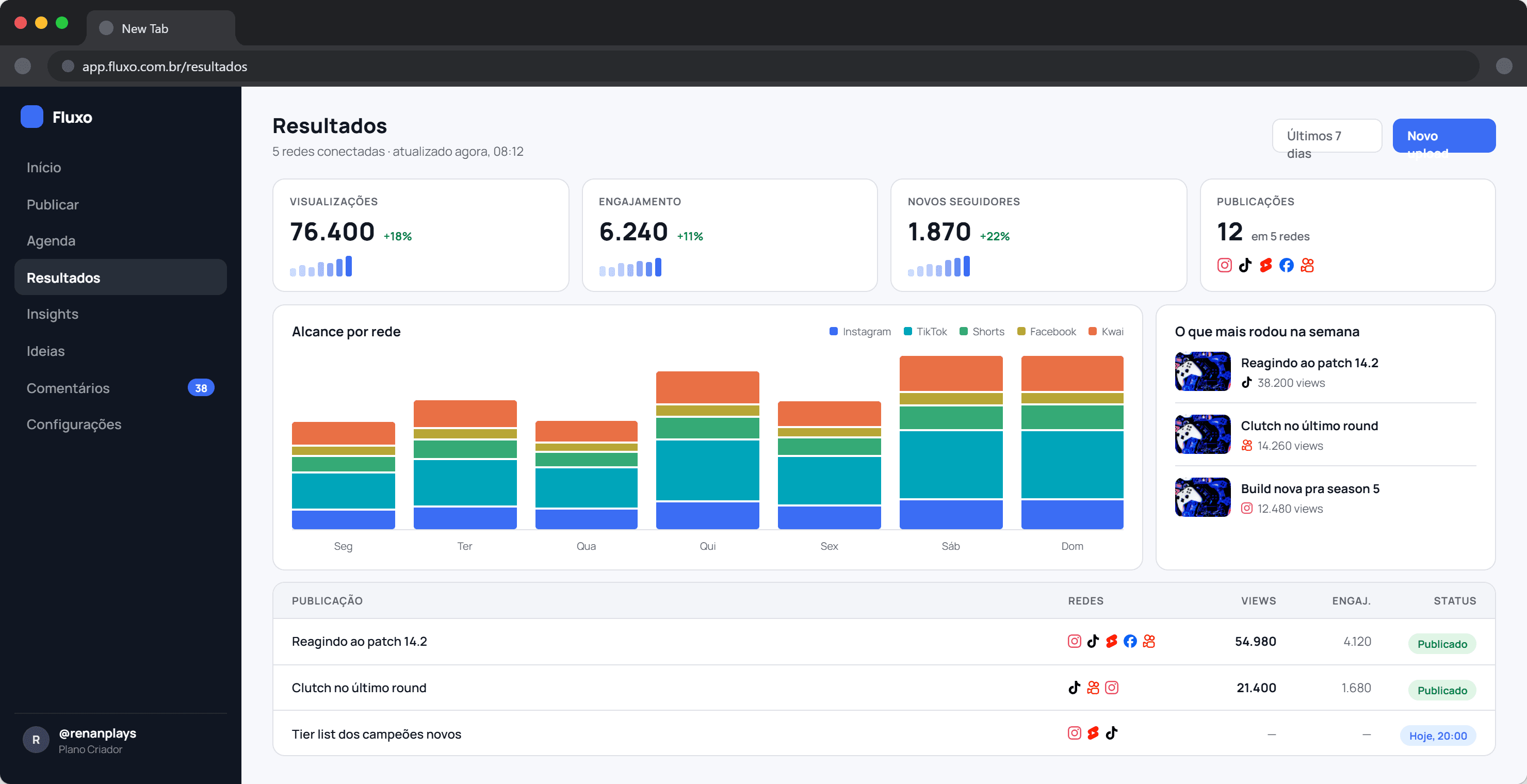Select Insights in the sidebar

[120, 314]
